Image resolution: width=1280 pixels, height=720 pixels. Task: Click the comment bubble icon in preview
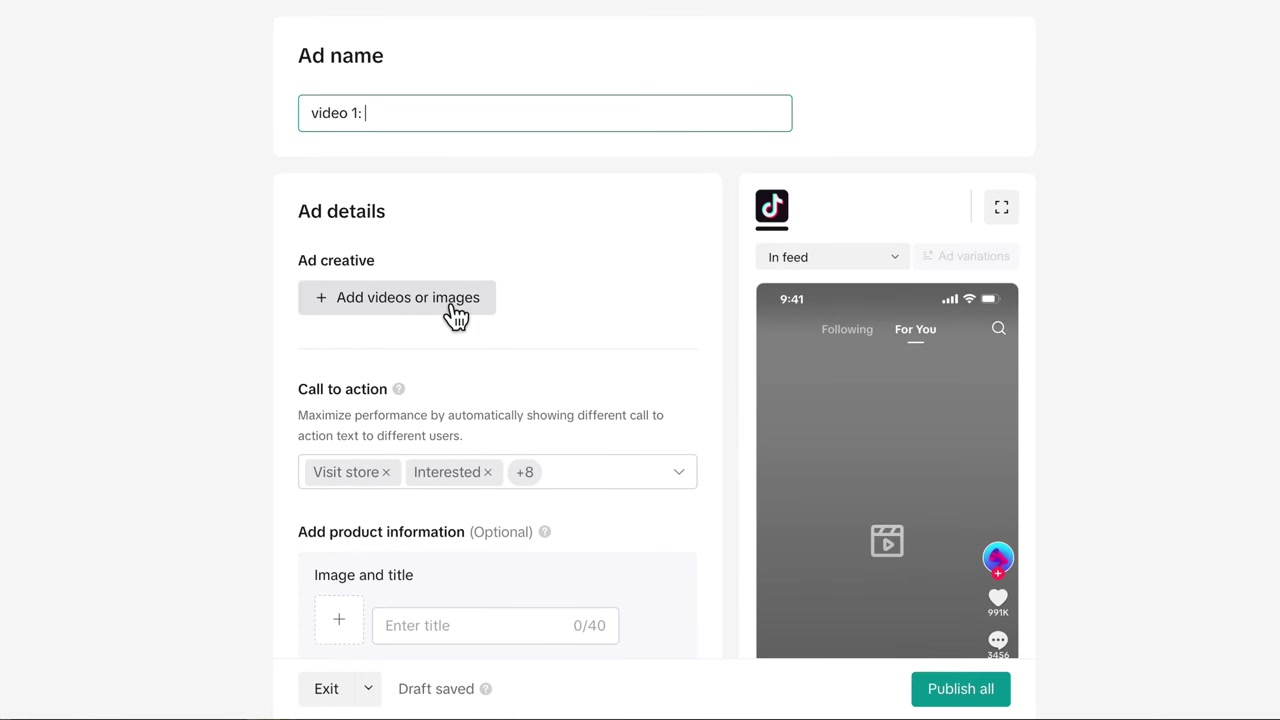tap(998, 640)
